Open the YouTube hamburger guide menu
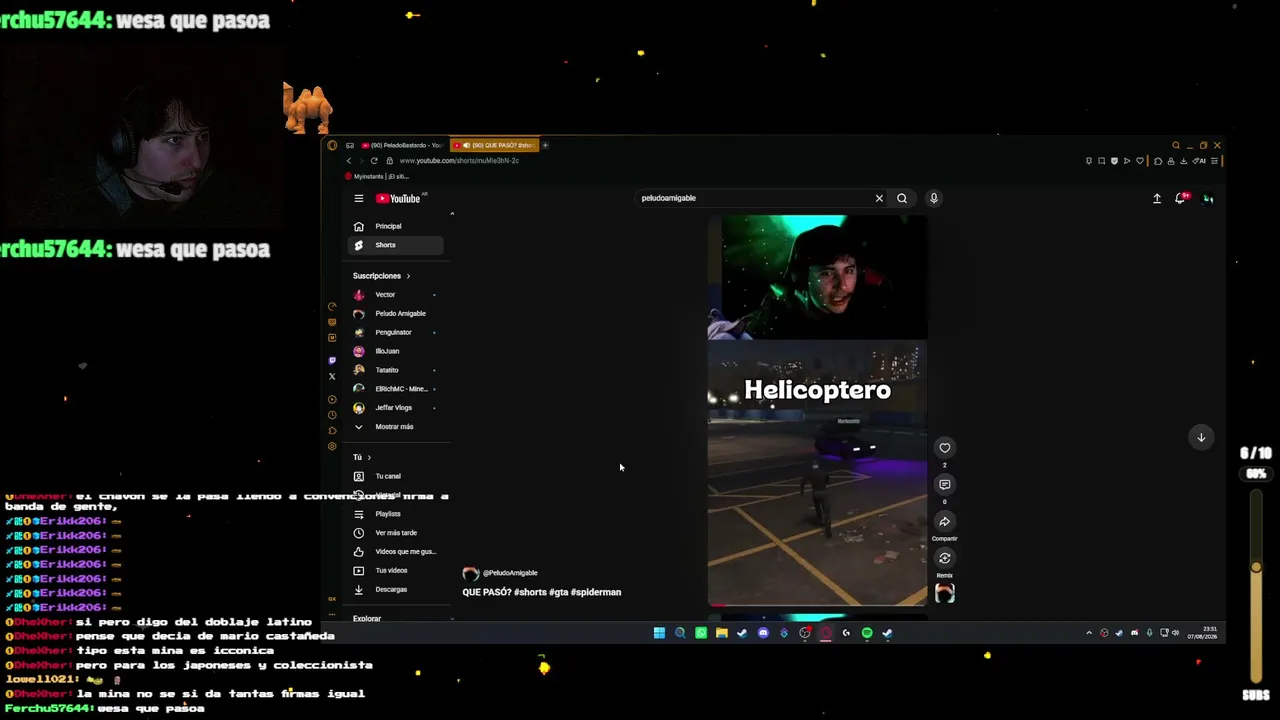 click(x=359, y=198)
